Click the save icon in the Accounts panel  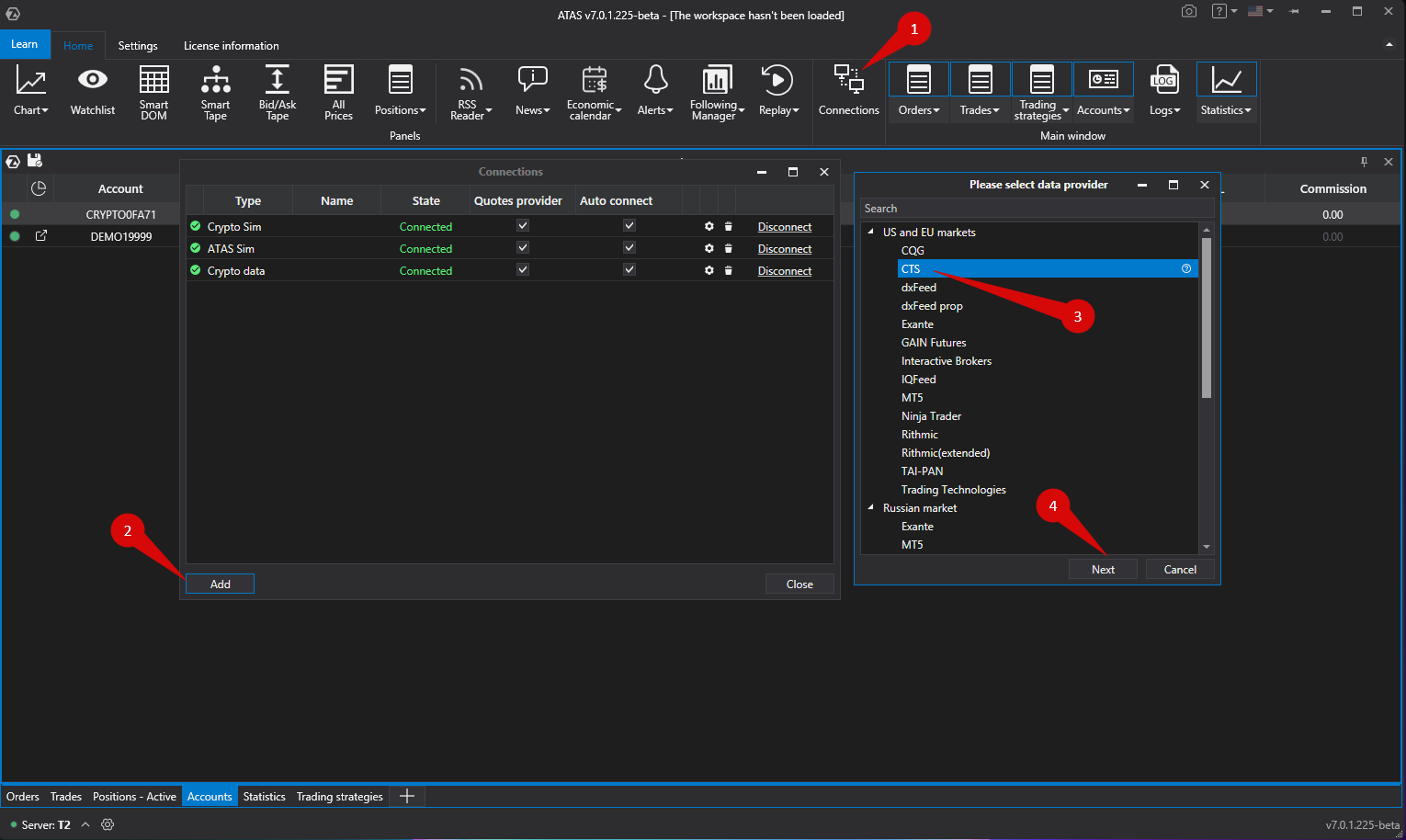[x=35, y=161]
